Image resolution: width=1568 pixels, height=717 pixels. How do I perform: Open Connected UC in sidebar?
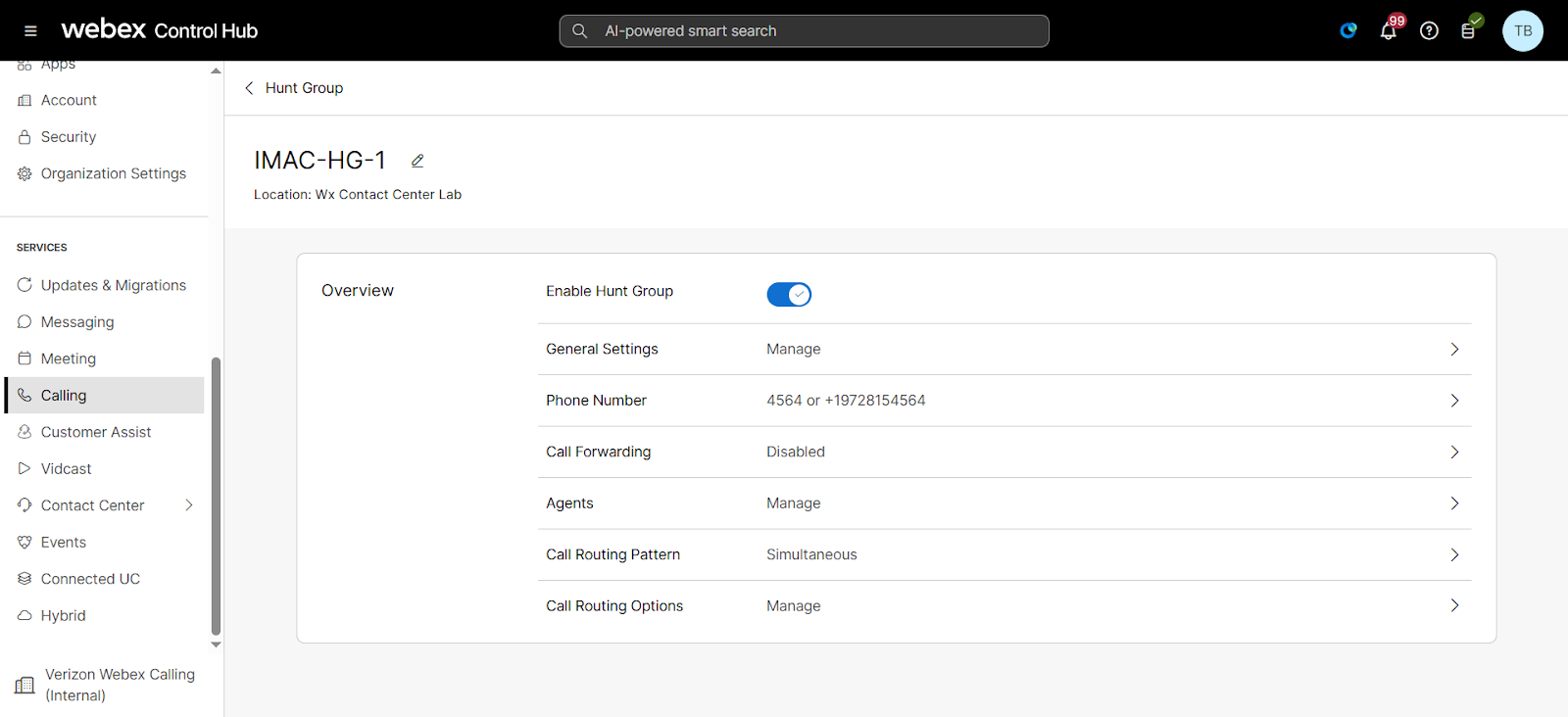coord(104,579)
